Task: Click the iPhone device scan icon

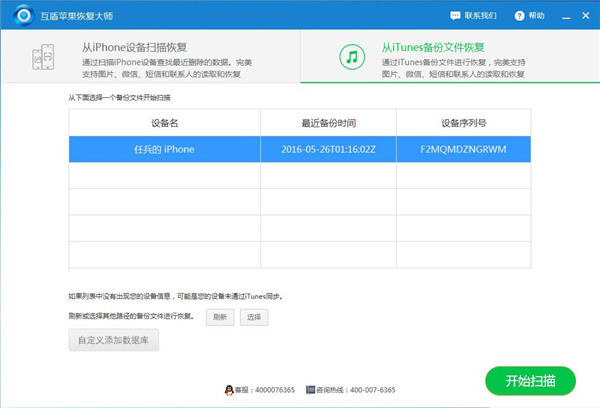Action: point(44,57)
